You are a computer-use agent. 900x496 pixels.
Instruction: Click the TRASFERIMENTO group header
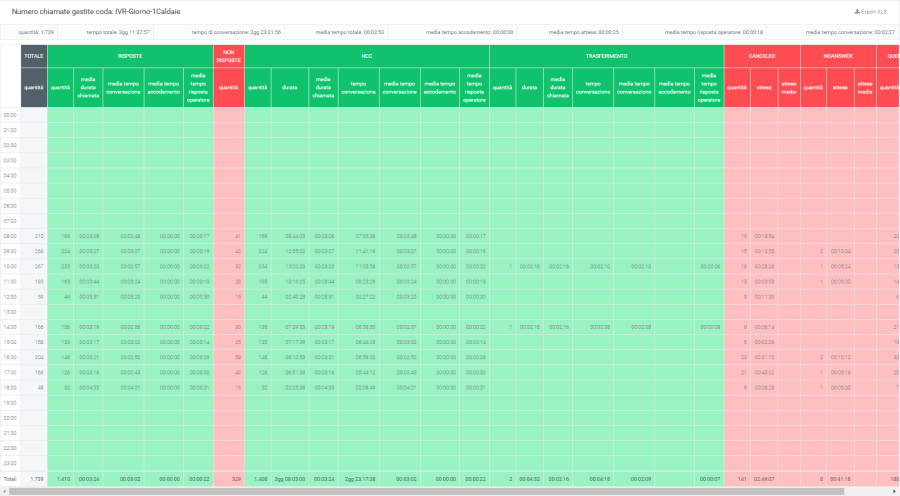click(x=606, y=56)
